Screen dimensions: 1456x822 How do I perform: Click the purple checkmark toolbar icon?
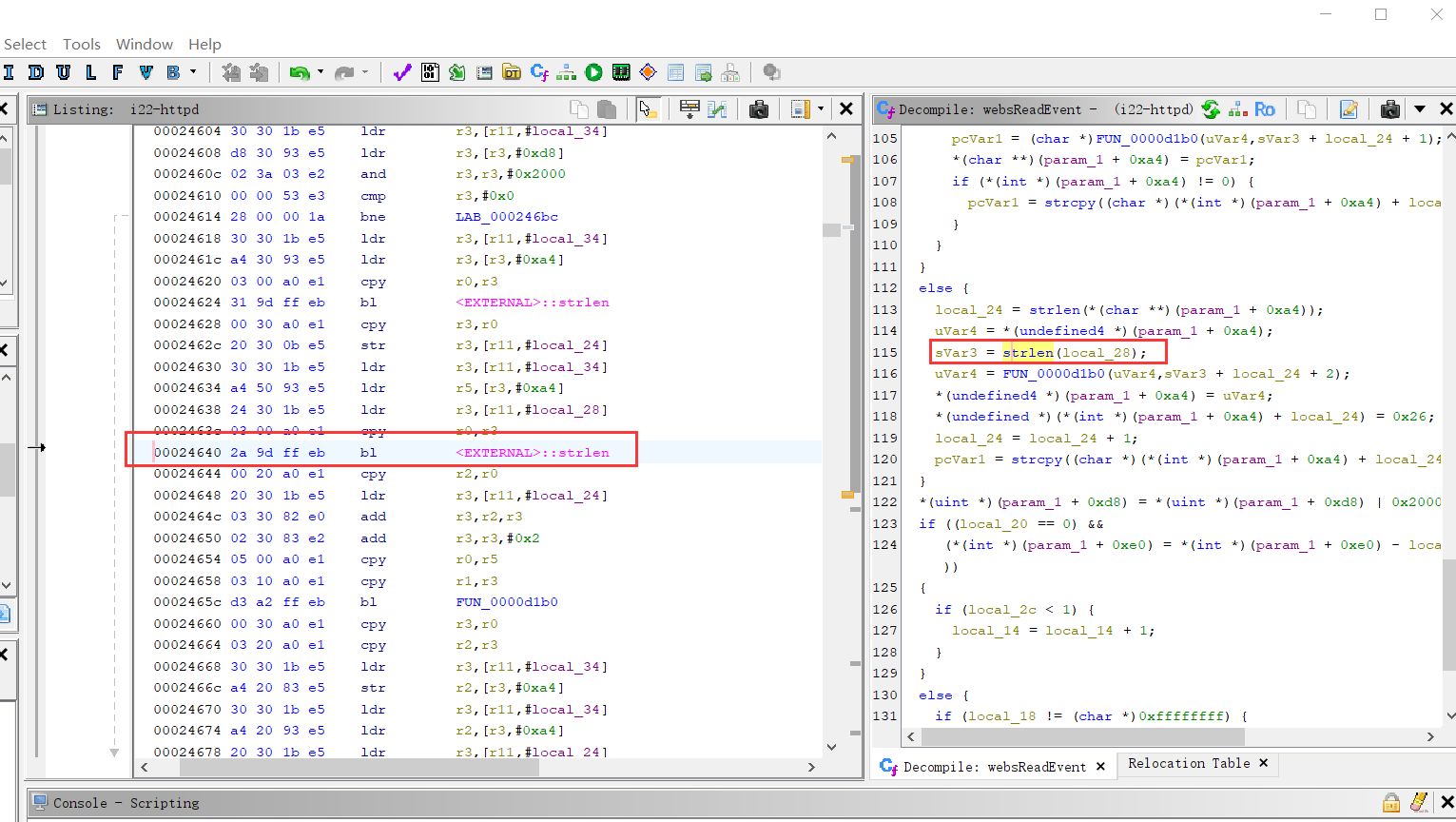(402, 72)
